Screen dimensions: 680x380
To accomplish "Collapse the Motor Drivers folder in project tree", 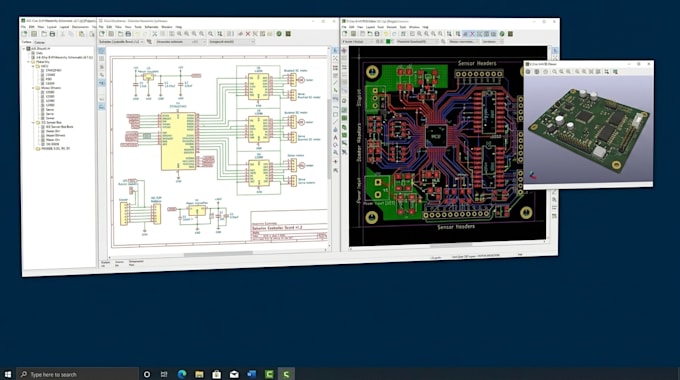I will pos(33,88).
